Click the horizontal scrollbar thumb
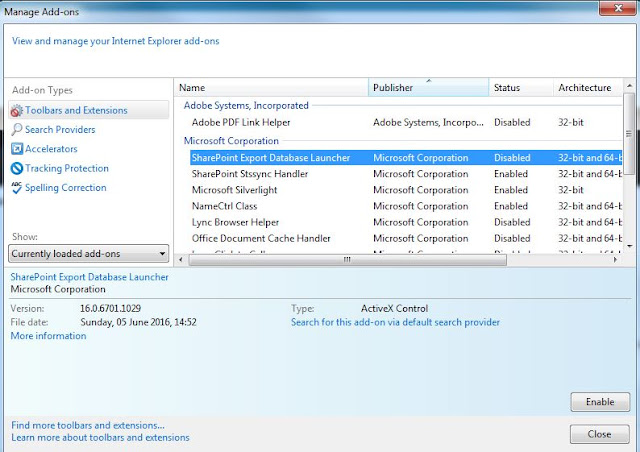The width and height of the screenshot is (640, 452). (347, 259)
